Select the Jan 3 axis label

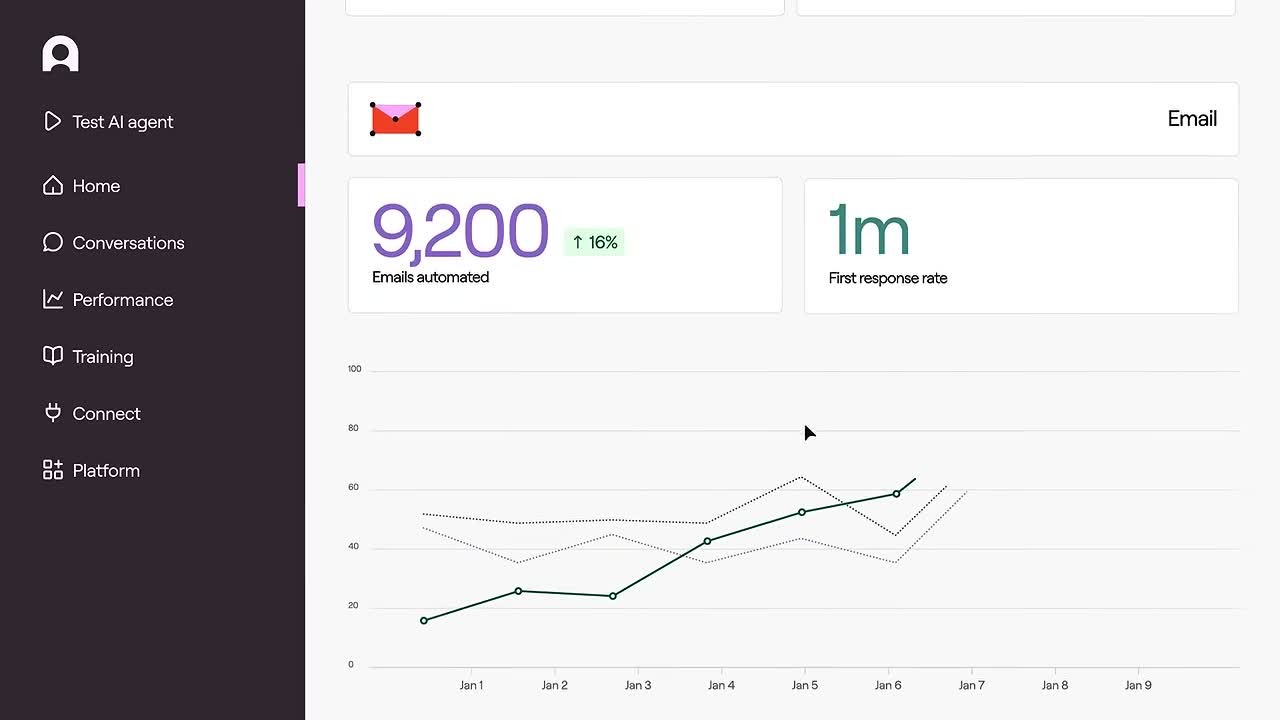point(638,685)
